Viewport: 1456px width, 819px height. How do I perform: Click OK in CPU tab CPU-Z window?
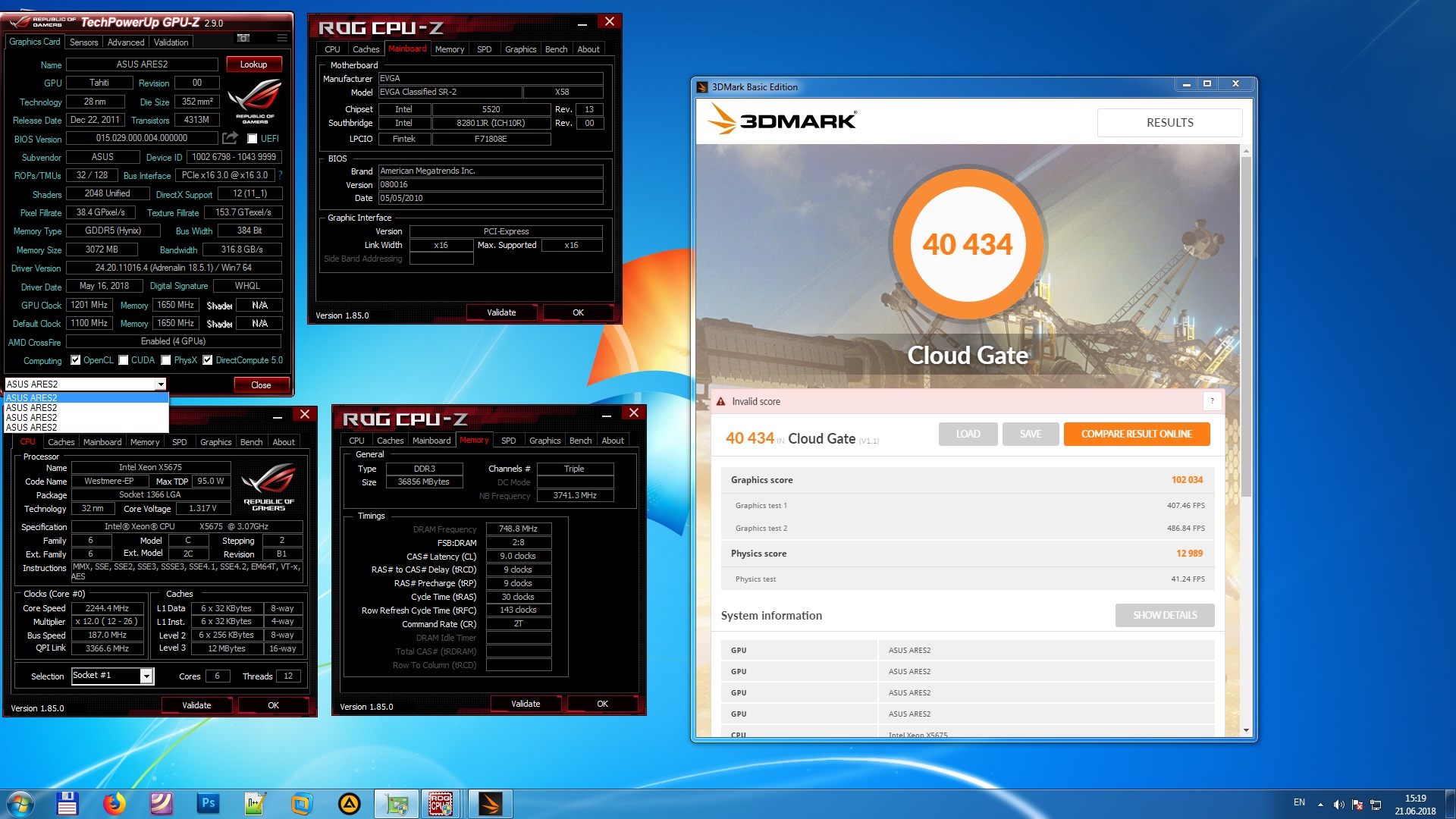click(273, 705)
